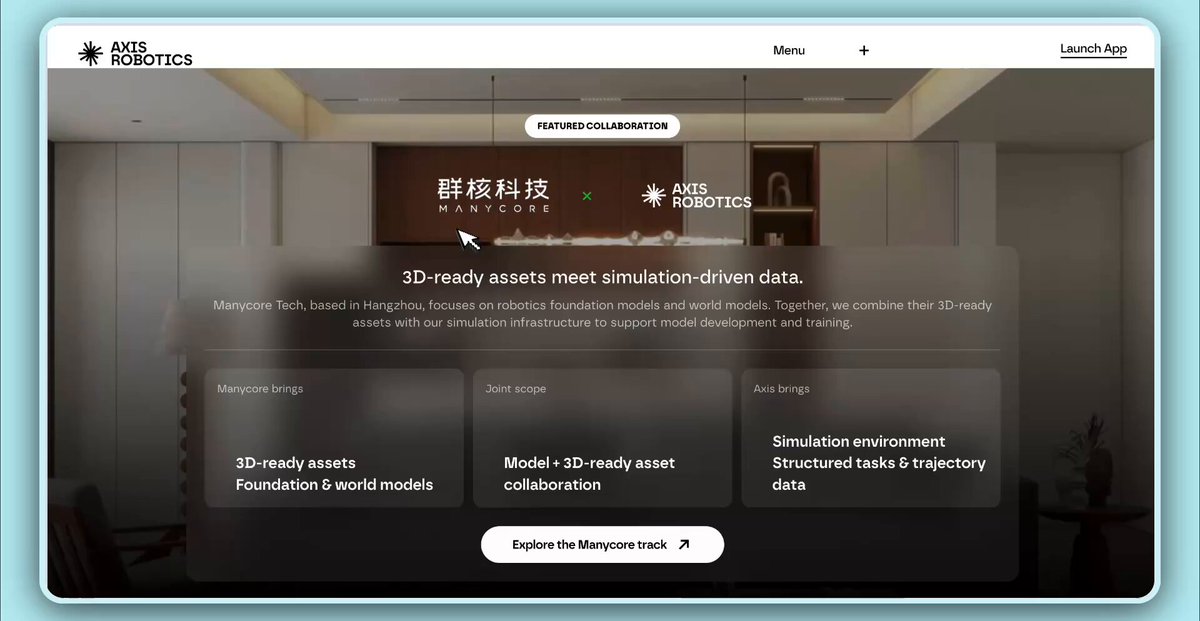Click the Manycore logo in the banner

[493, 196]
